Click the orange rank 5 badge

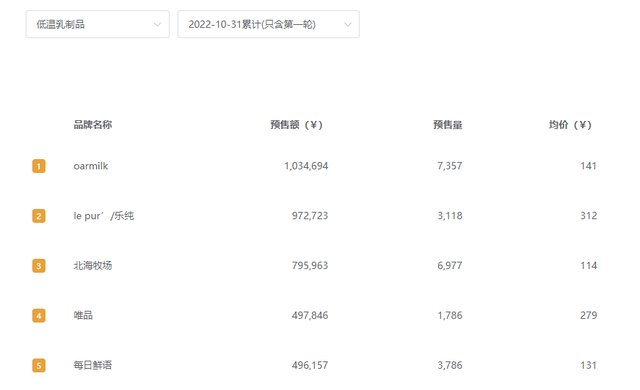coord(39,365)
